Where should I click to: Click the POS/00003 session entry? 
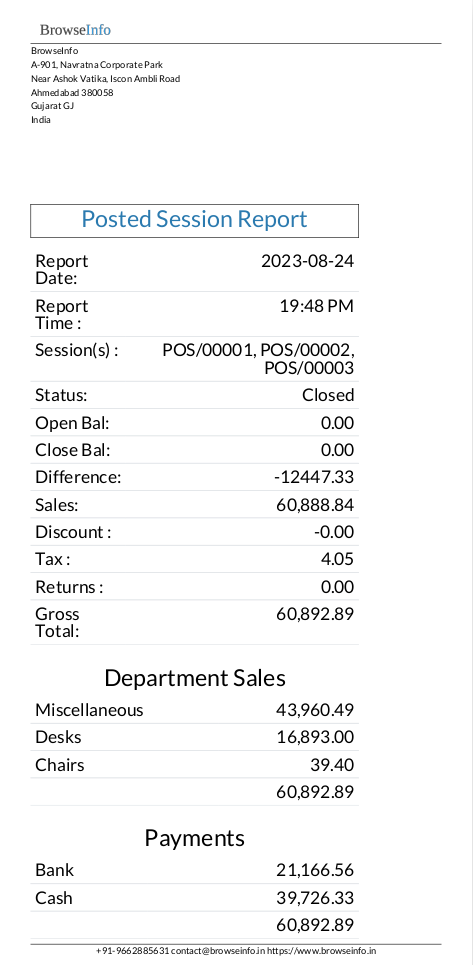coord(309,368)
